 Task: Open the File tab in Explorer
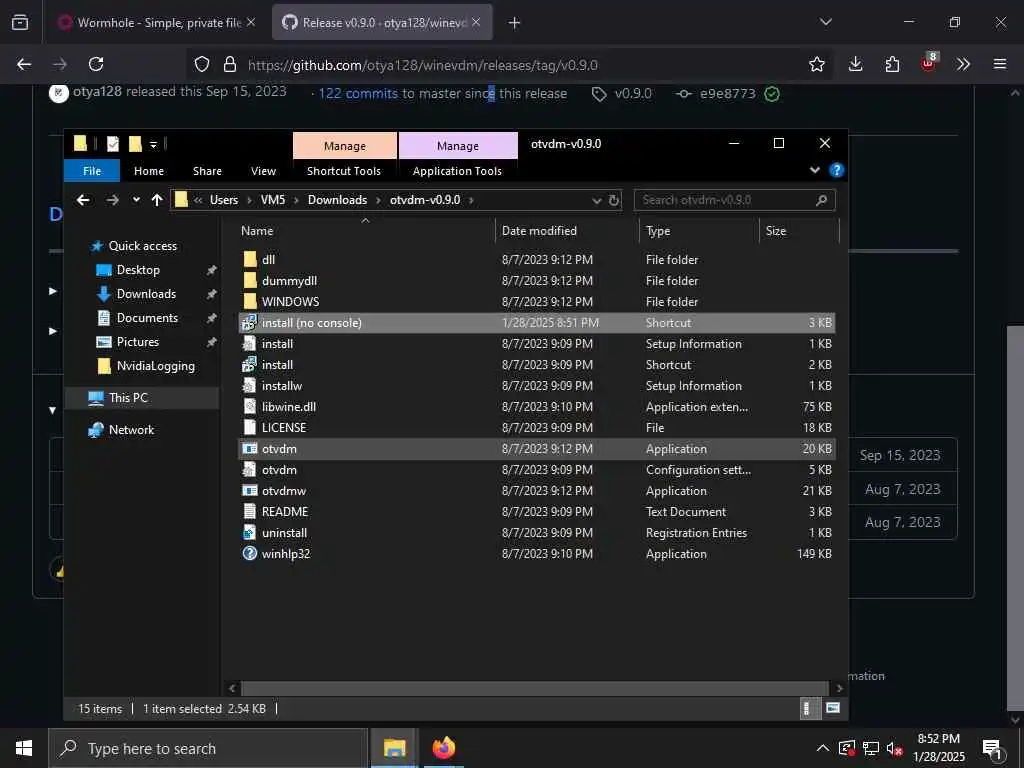92,171
